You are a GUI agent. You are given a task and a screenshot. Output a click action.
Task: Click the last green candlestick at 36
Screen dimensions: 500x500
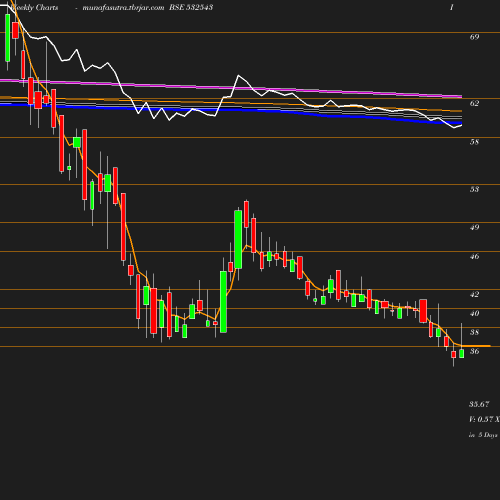[462, 353]
